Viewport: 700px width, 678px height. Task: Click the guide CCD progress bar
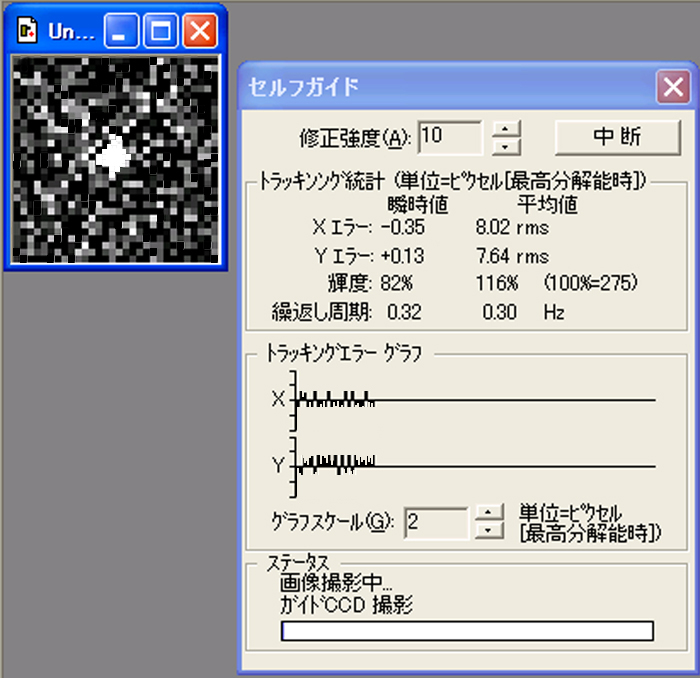click(467, 631)
